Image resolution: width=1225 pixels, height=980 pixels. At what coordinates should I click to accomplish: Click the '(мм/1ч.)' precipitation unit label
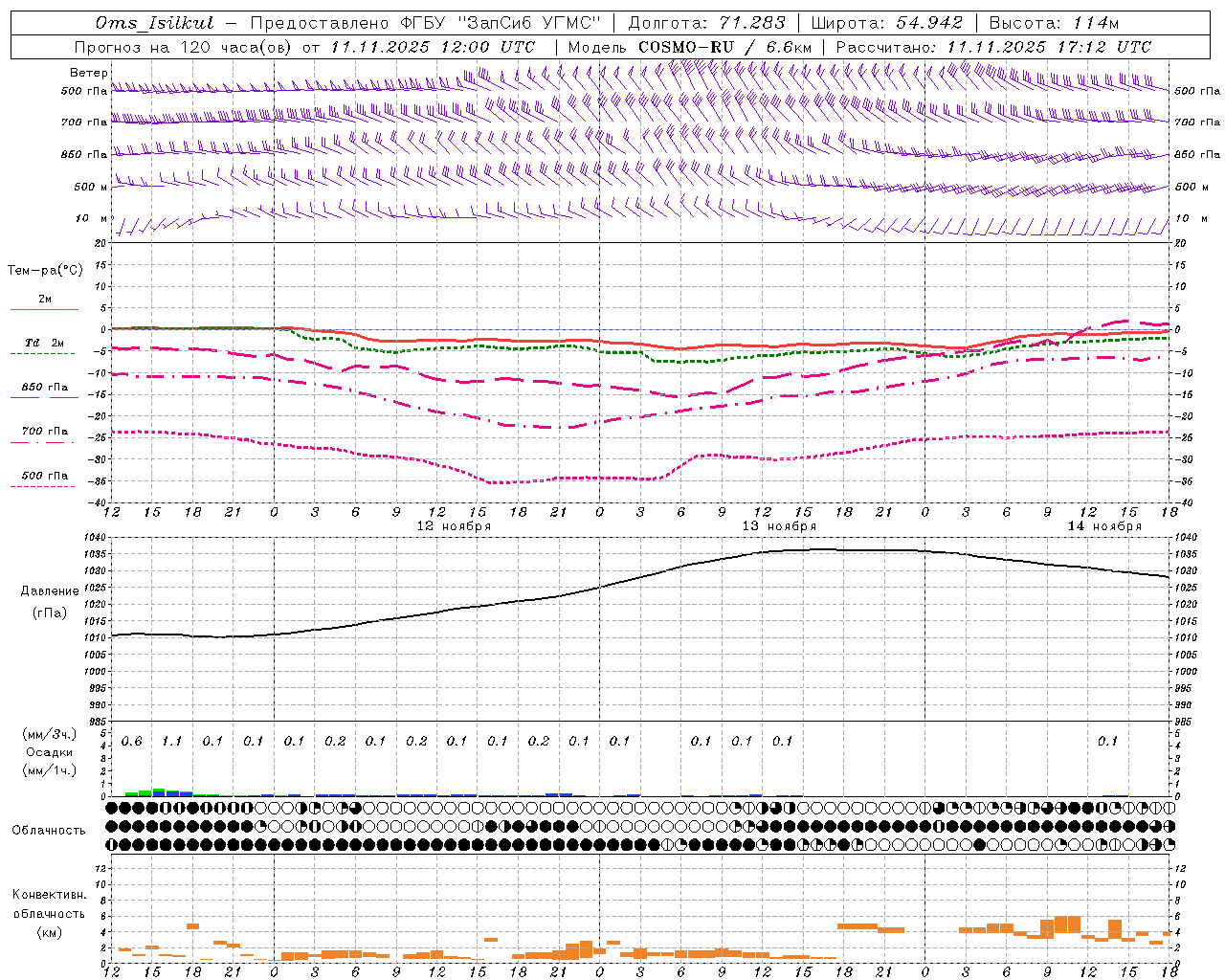point(49,770)
